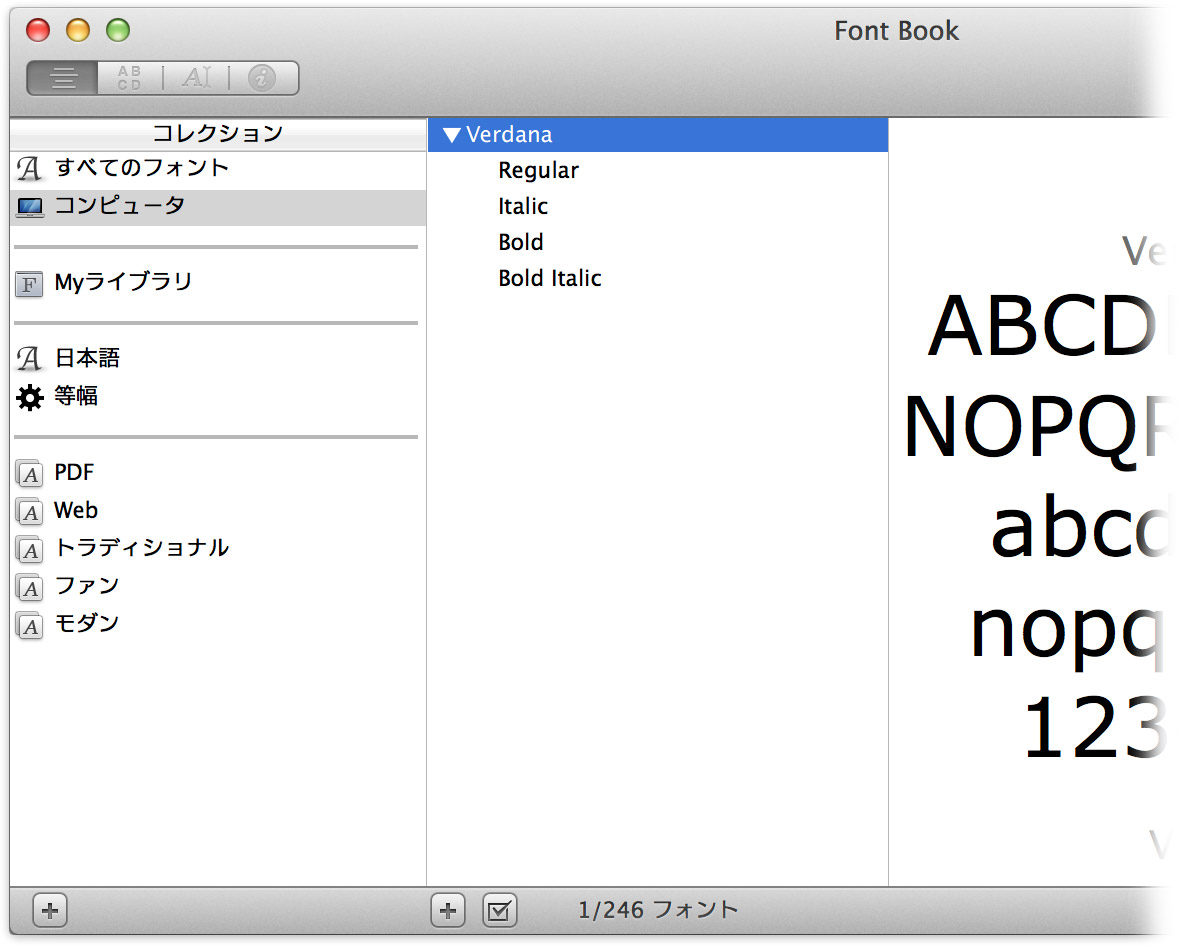Viewport: 1179px width, 946px height.
Task: Add a font with the plus button
Action: [x=448, y=911]
